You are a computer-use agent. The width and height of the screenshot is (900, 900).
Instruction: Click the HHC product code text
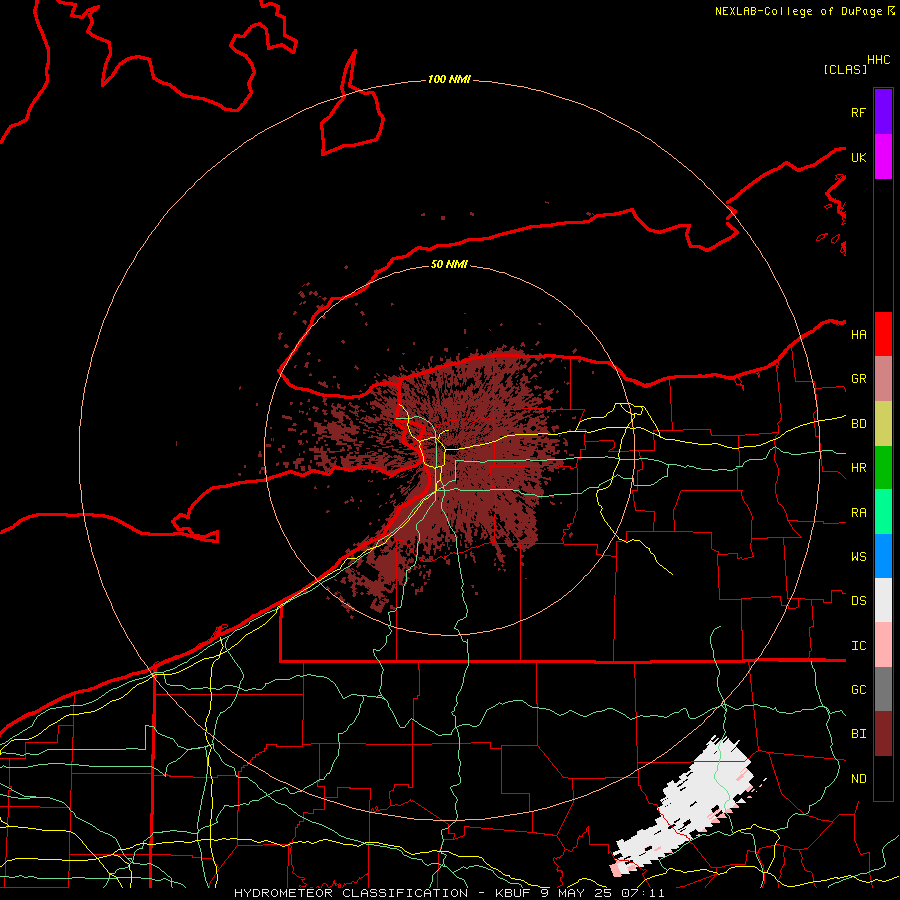point(878,60)
